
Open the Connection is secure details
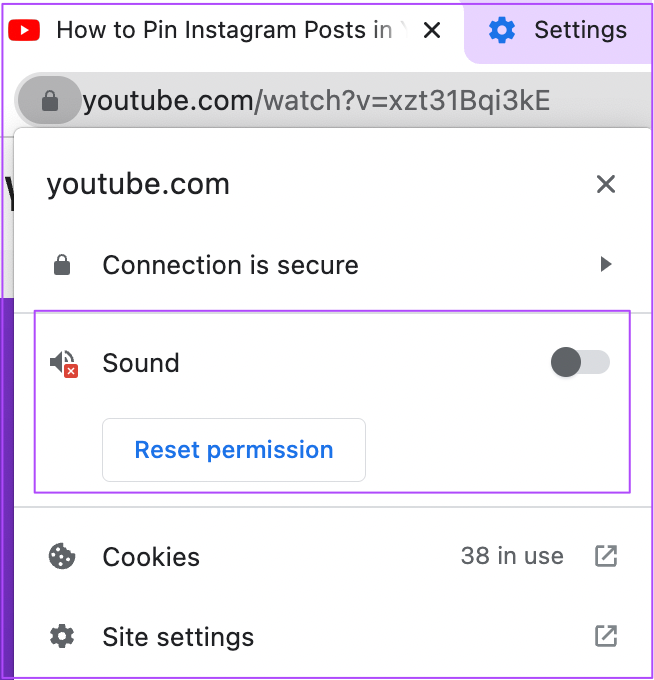(x=332, y=265)
